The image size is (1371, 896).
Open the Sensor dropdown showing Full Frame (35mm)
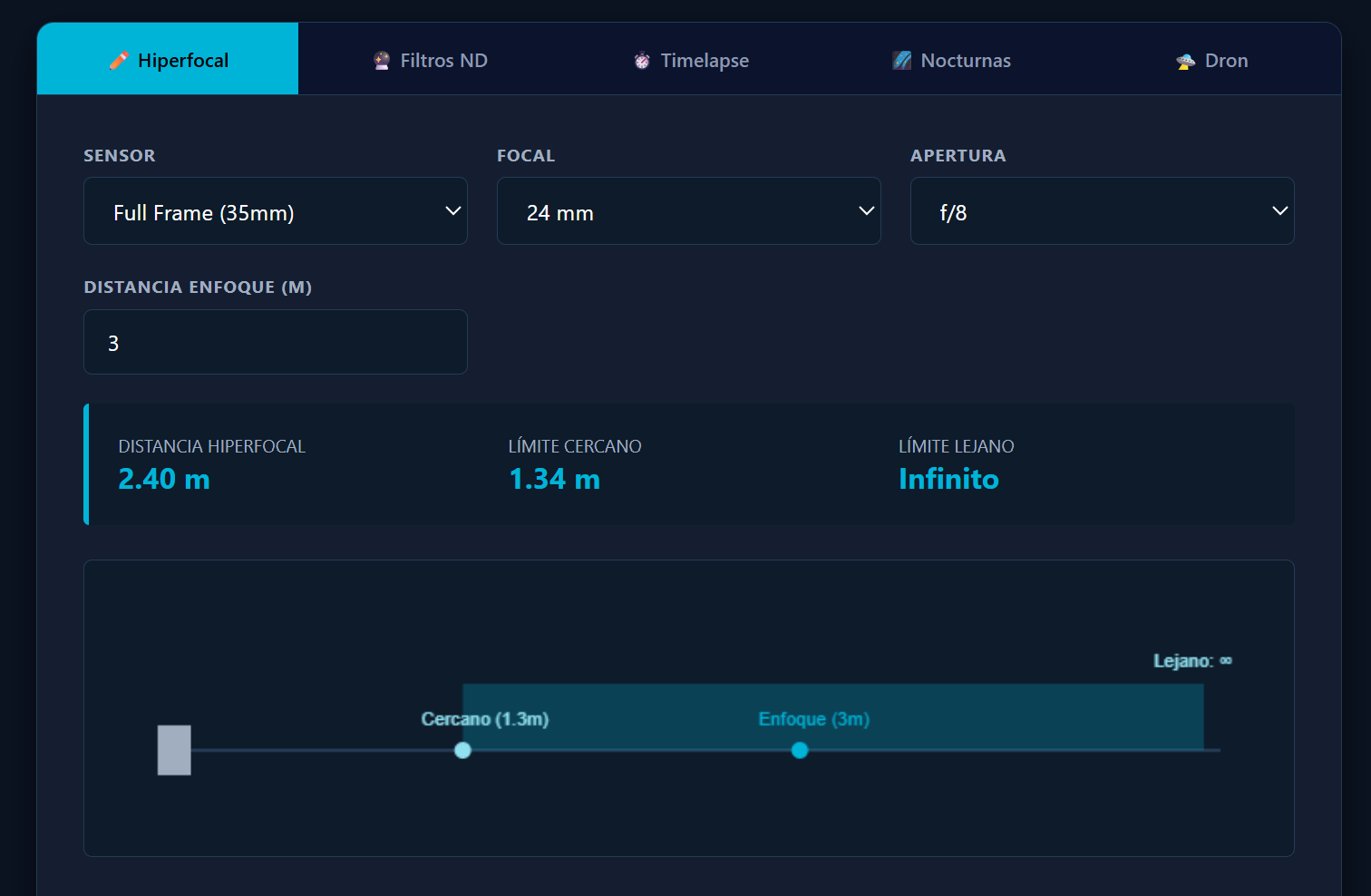(276, 211)
